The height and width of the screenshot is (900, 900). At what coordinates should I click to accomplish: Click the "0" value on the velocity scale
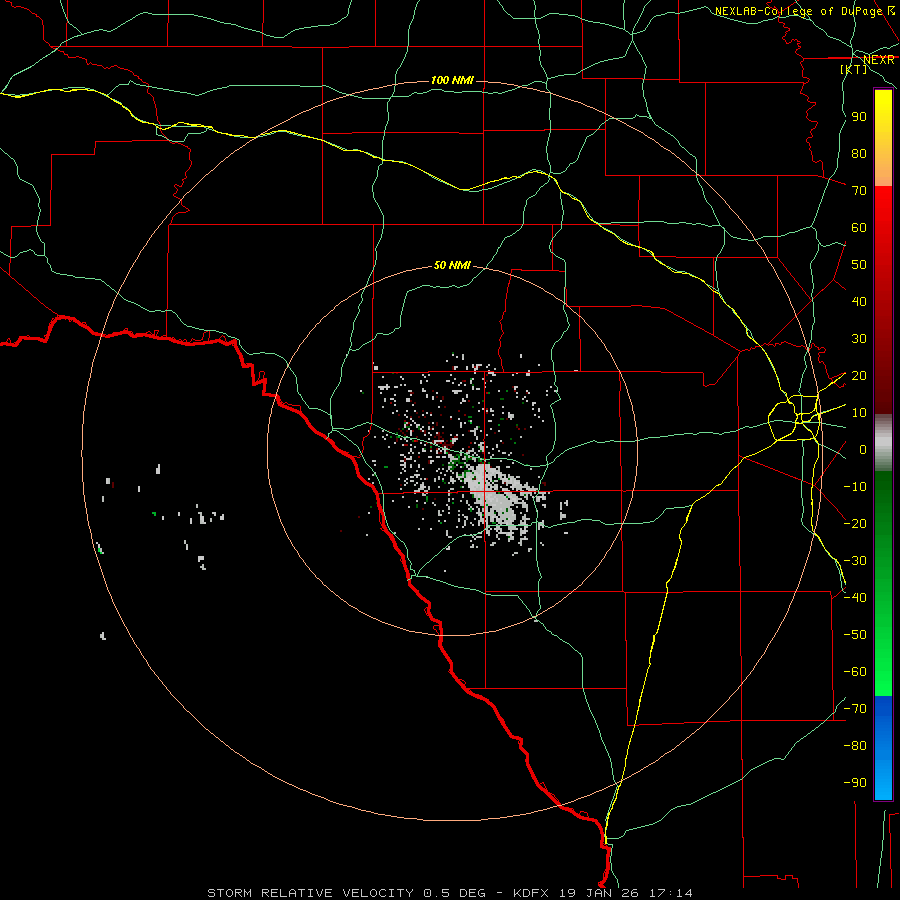[863, 450]
